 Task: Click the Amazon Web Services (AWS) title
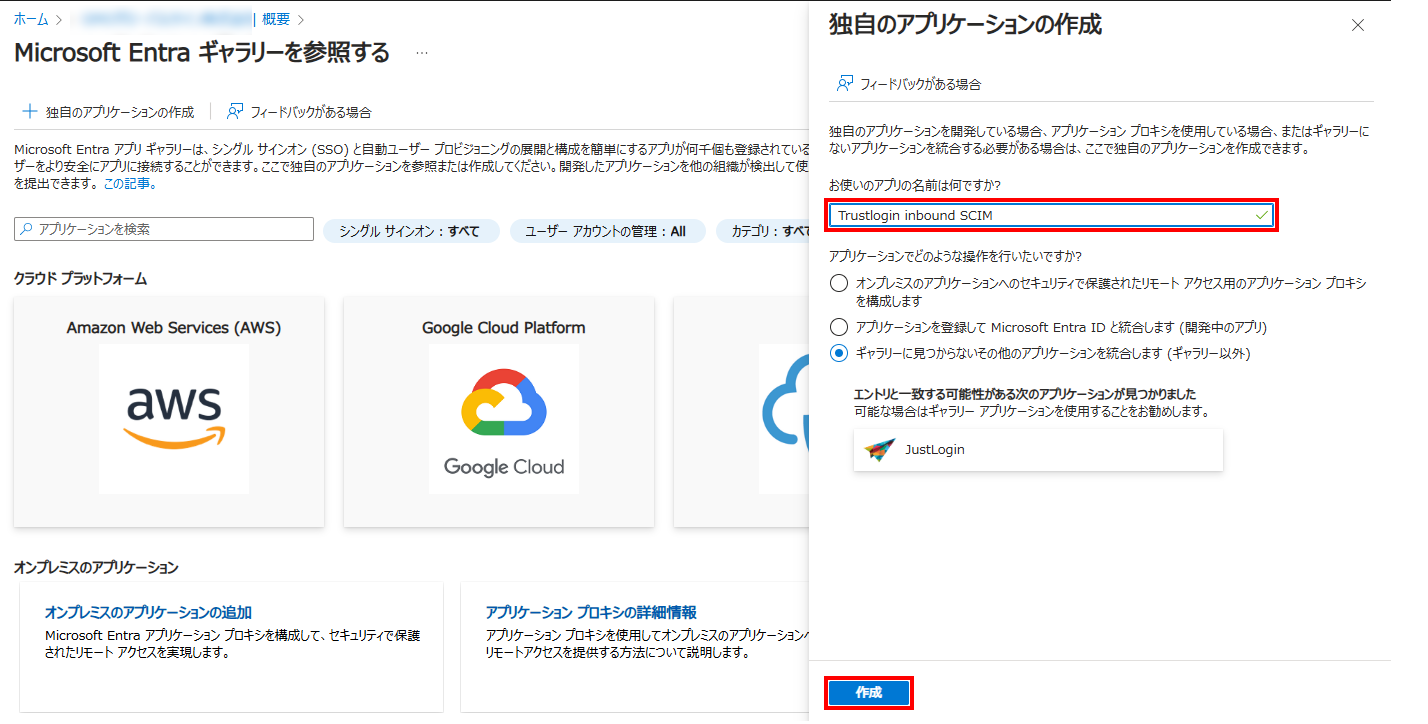point(174,328)
